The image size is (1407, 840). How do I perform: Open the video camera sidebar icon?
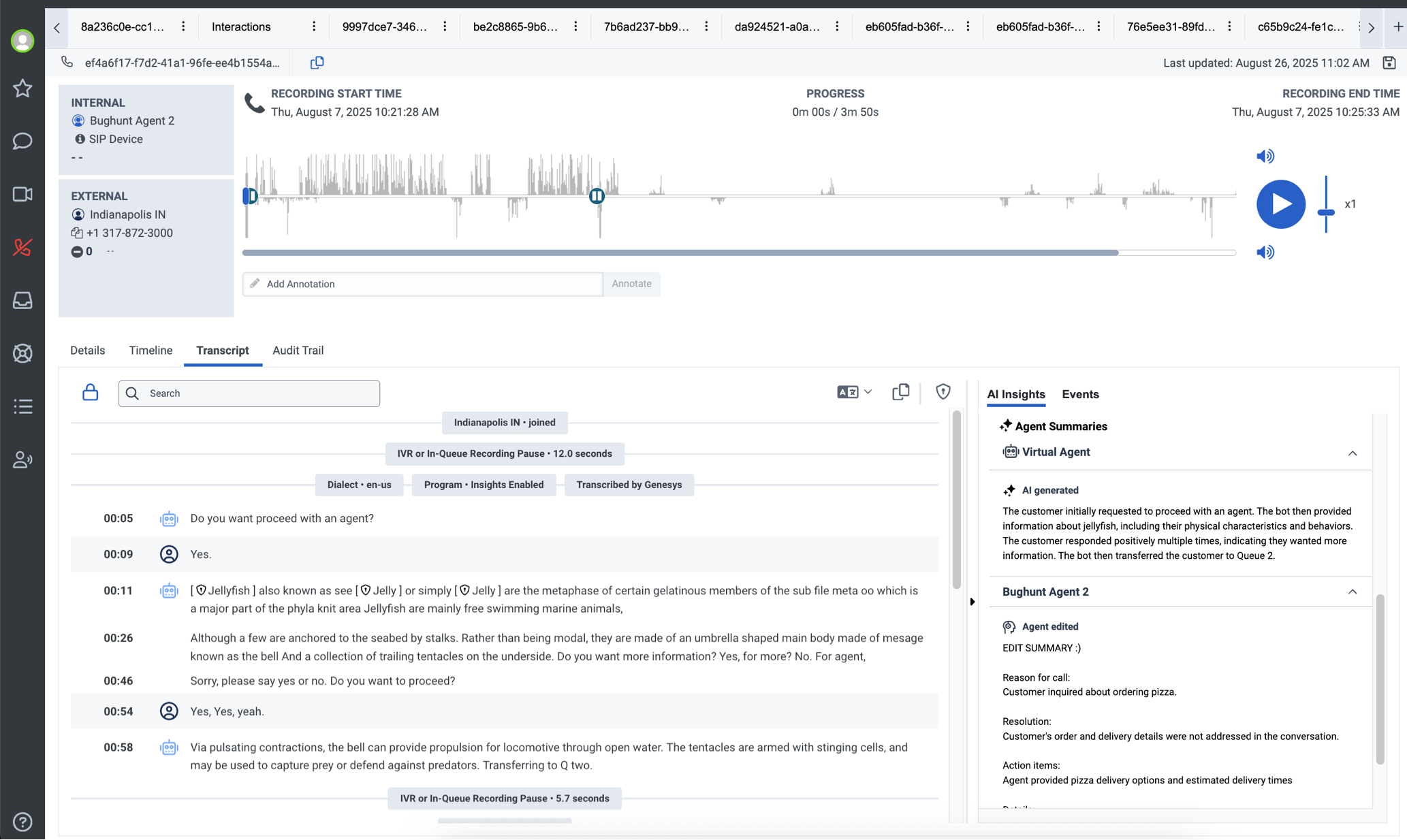[22, 195]
